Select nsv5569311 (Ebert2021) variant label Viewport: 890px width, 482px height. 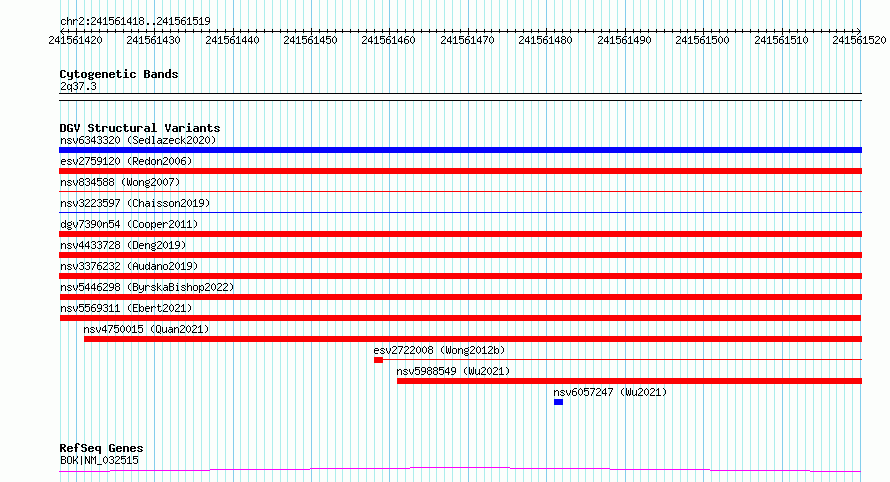(126, 308)
